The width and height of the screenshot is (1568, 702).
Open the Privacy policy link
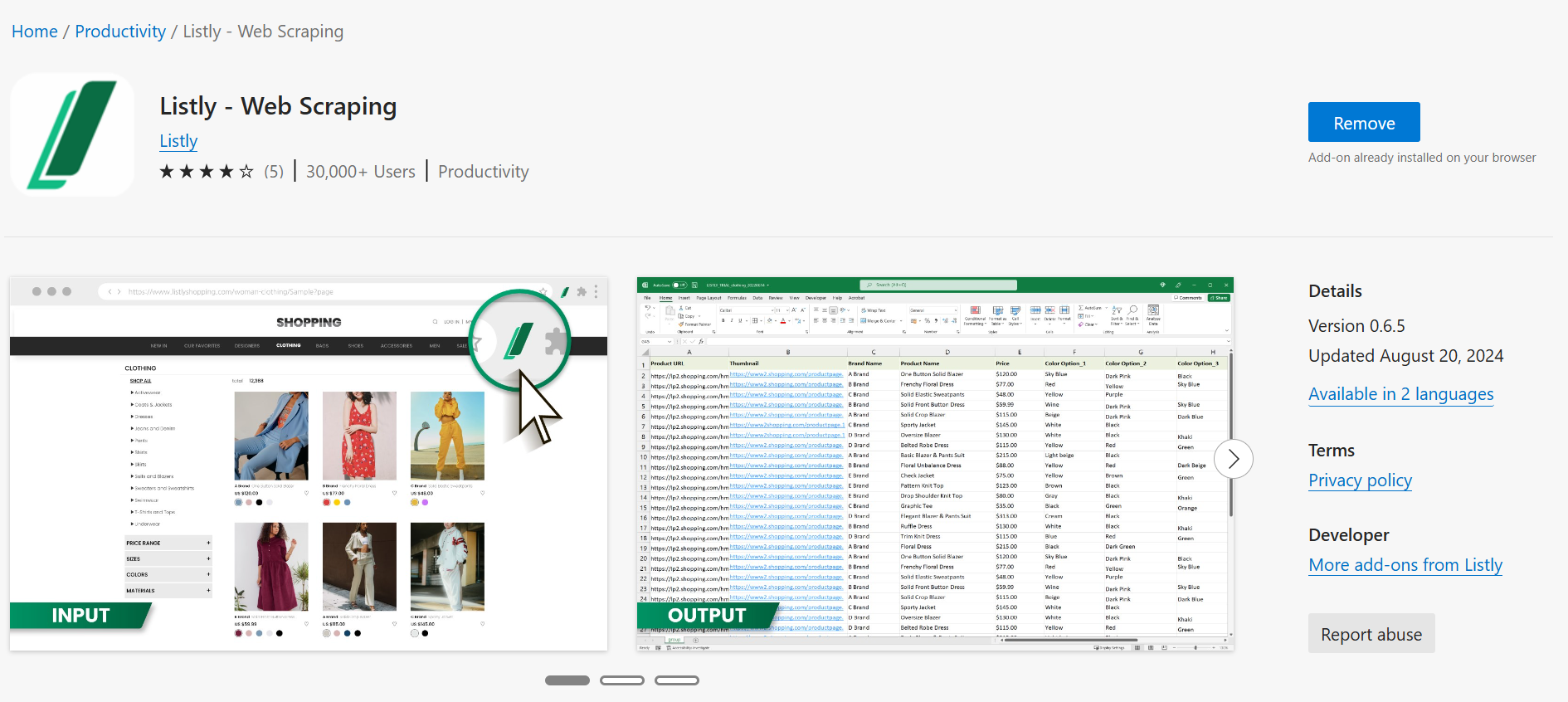tap(1360, 480)
